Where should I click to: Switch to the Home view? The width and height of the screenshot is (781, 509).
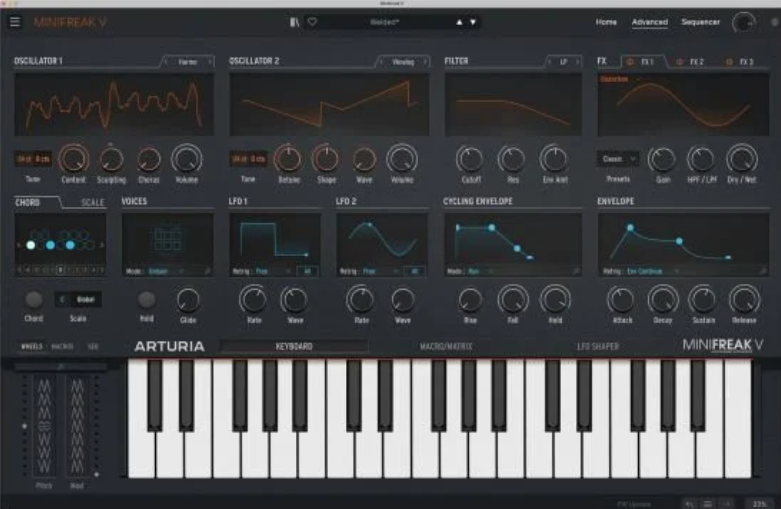[606, 22]
